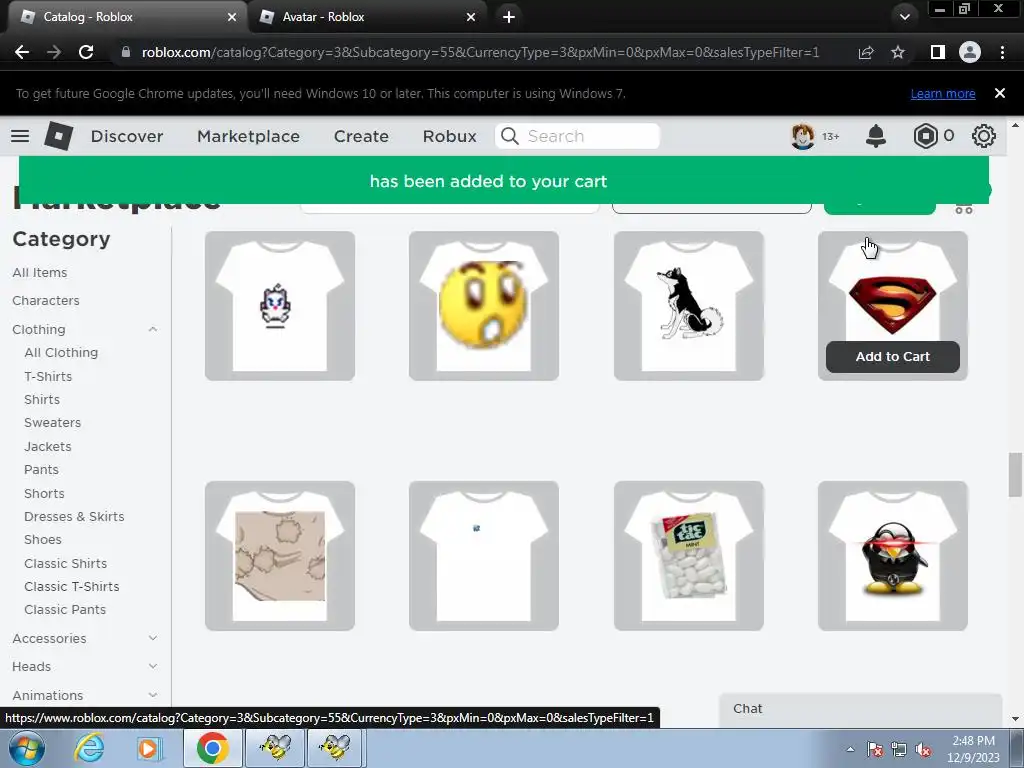The height and width of the screenshot is (768, 1024).
Task: Open the Tic Tac t-shirt thumbnail
Action: coord(688,556)
